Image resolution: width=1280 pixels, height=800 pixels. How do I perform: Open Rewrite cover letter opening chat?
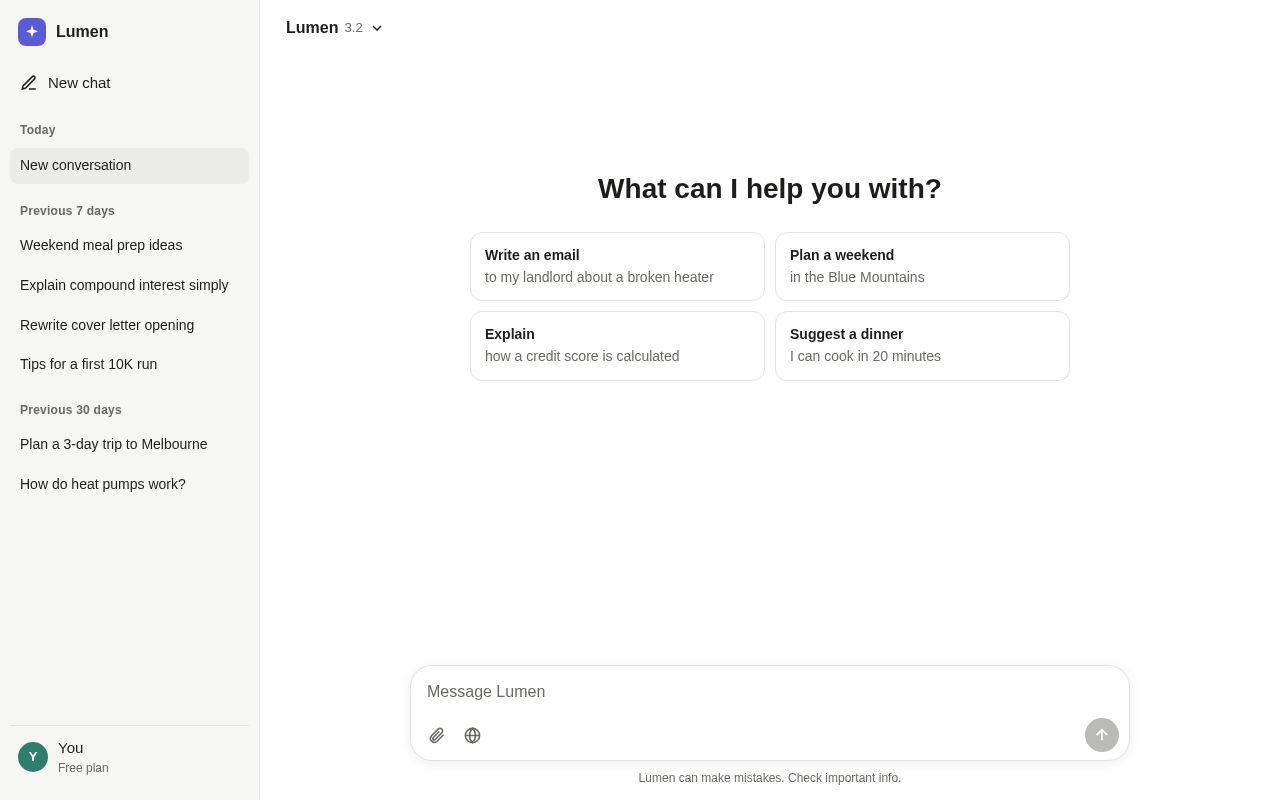click(x=130, y=325)
